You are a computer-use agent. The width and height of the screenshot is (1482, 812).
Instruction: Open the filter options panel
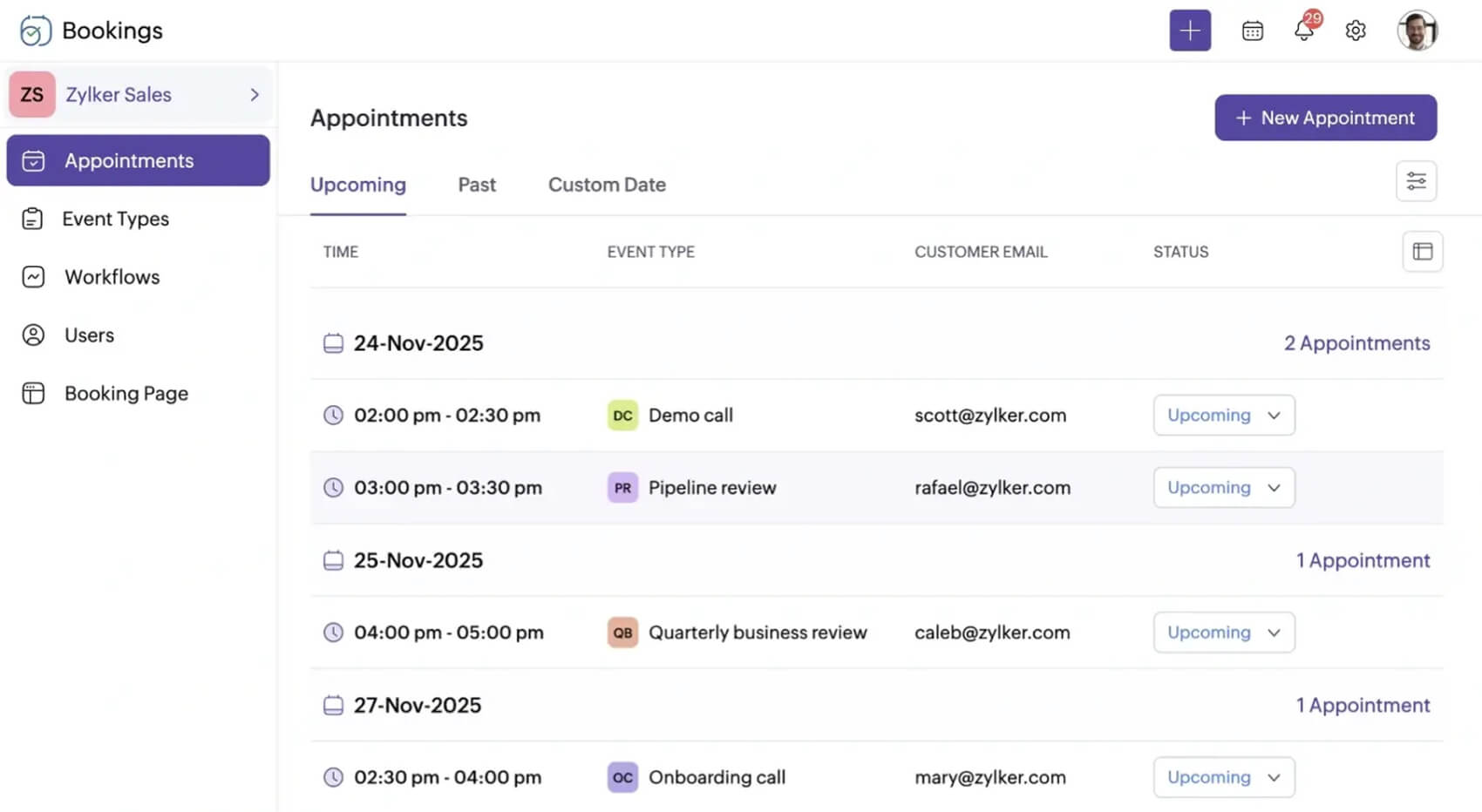(1416, 180)
